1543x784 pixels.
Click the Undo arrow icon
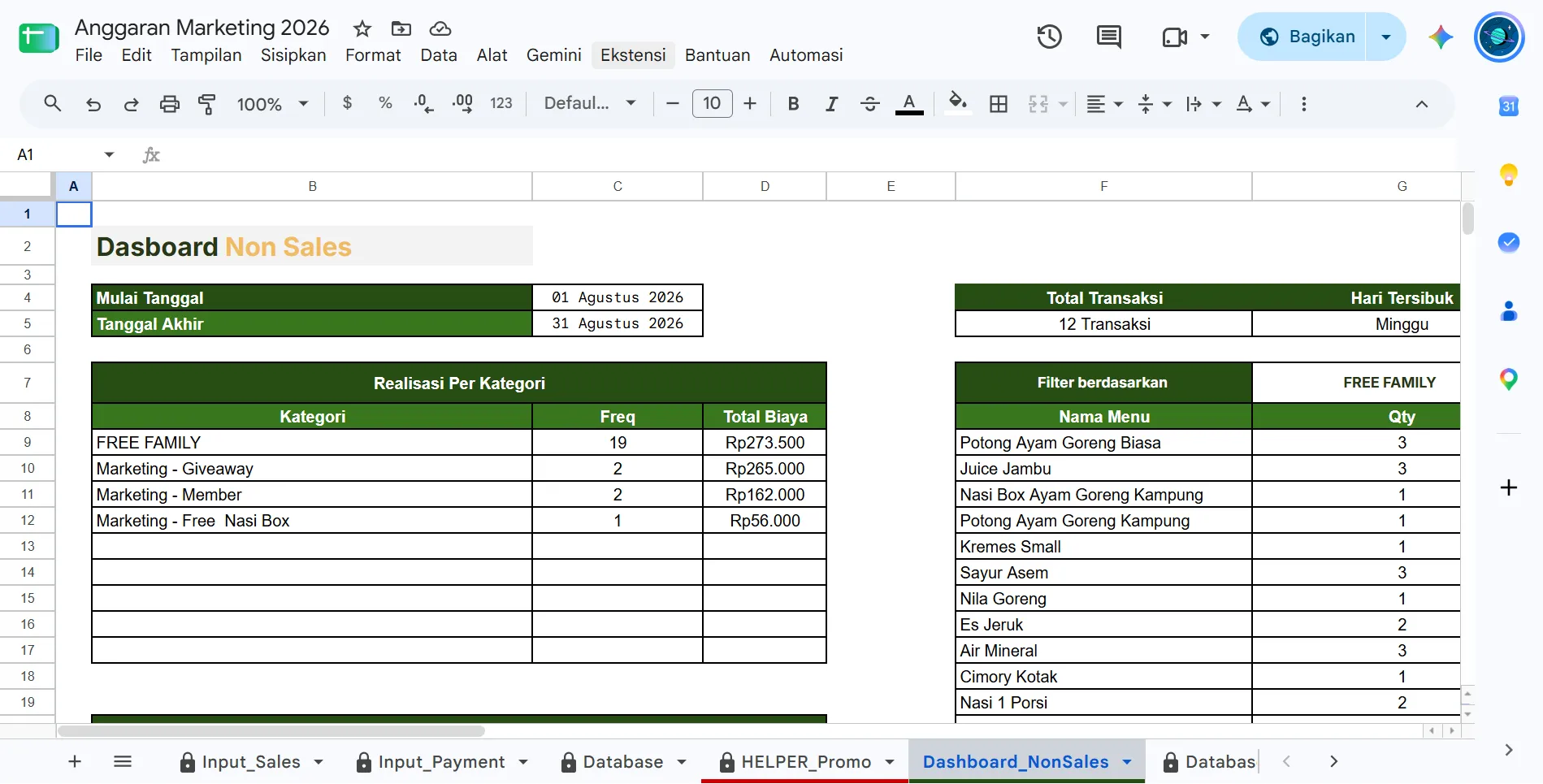pyautogui.click(x=93, y=104)
